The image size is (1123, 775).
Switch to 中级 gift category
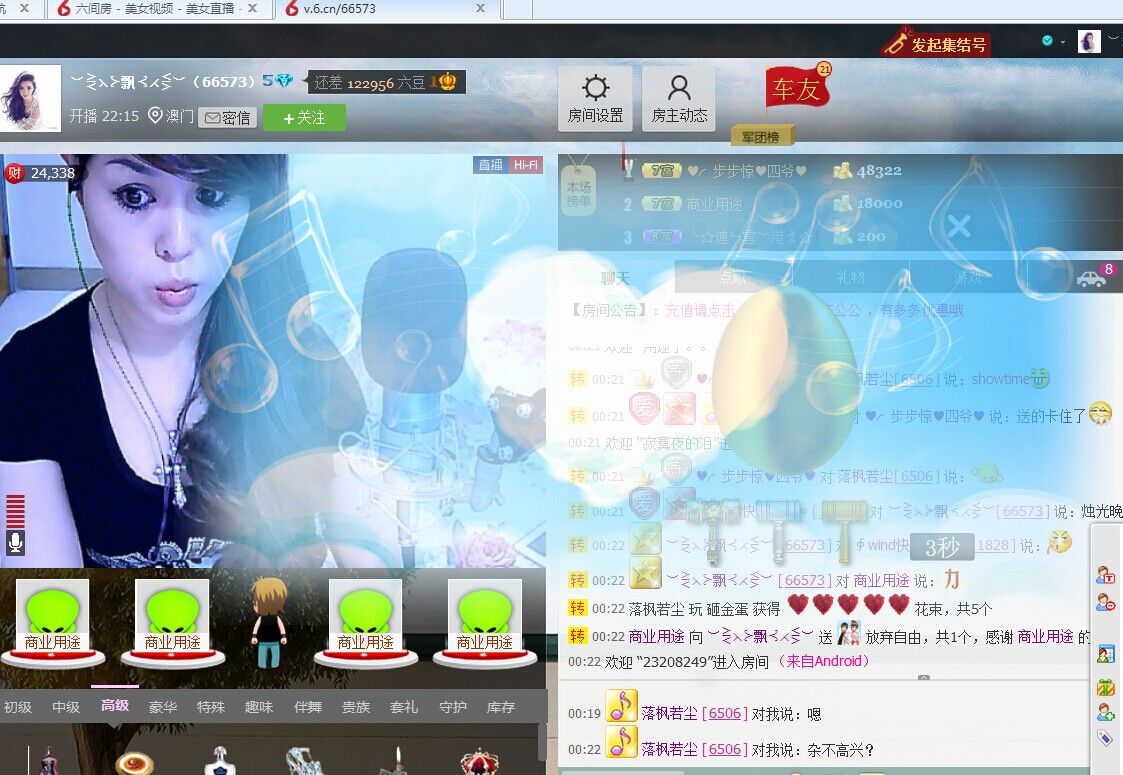point(66,707)
